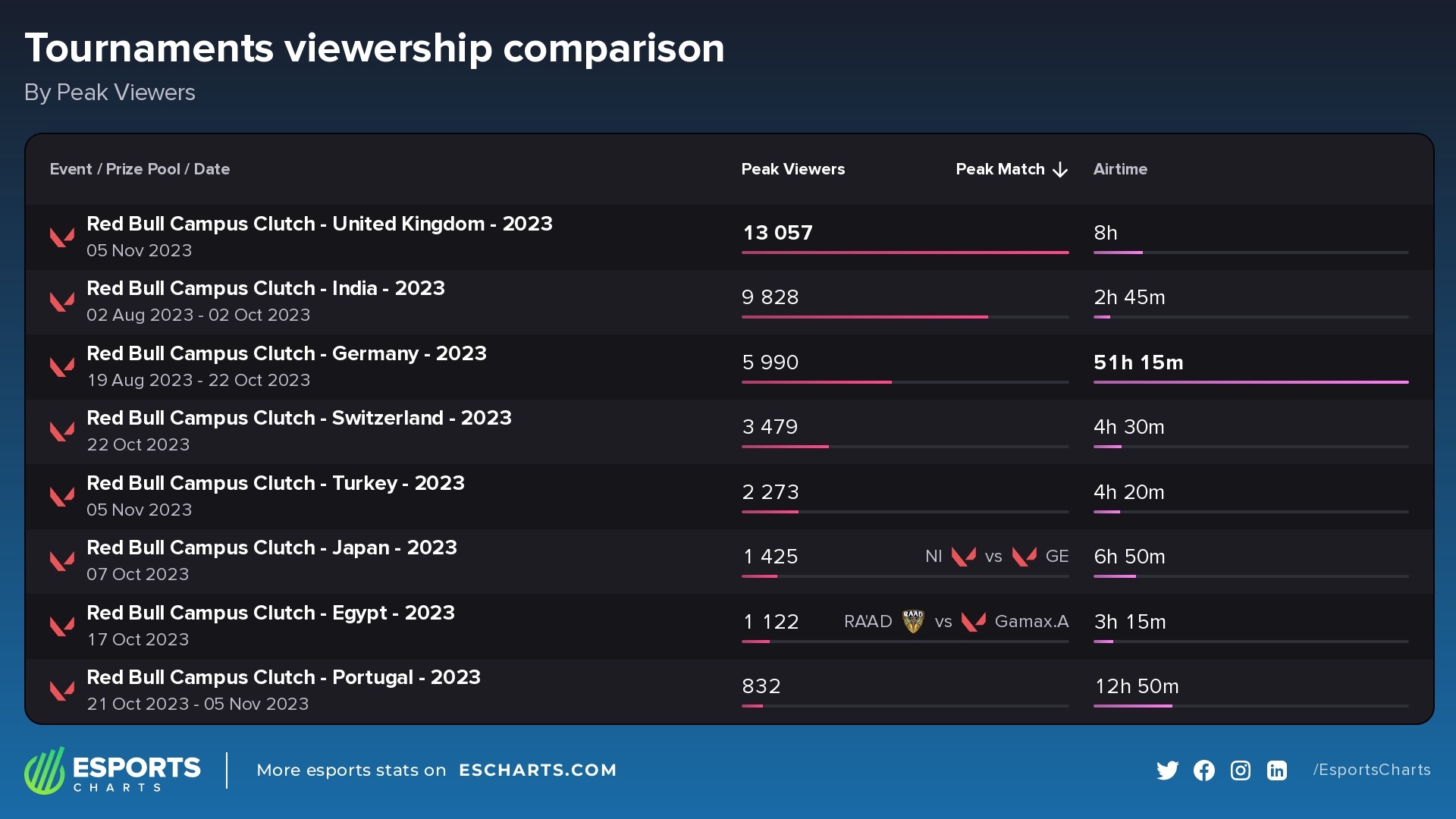Click the date 02 Aug 2023 - 02 Oct 2023
The image size is (1456, 819).
(199, 315)
